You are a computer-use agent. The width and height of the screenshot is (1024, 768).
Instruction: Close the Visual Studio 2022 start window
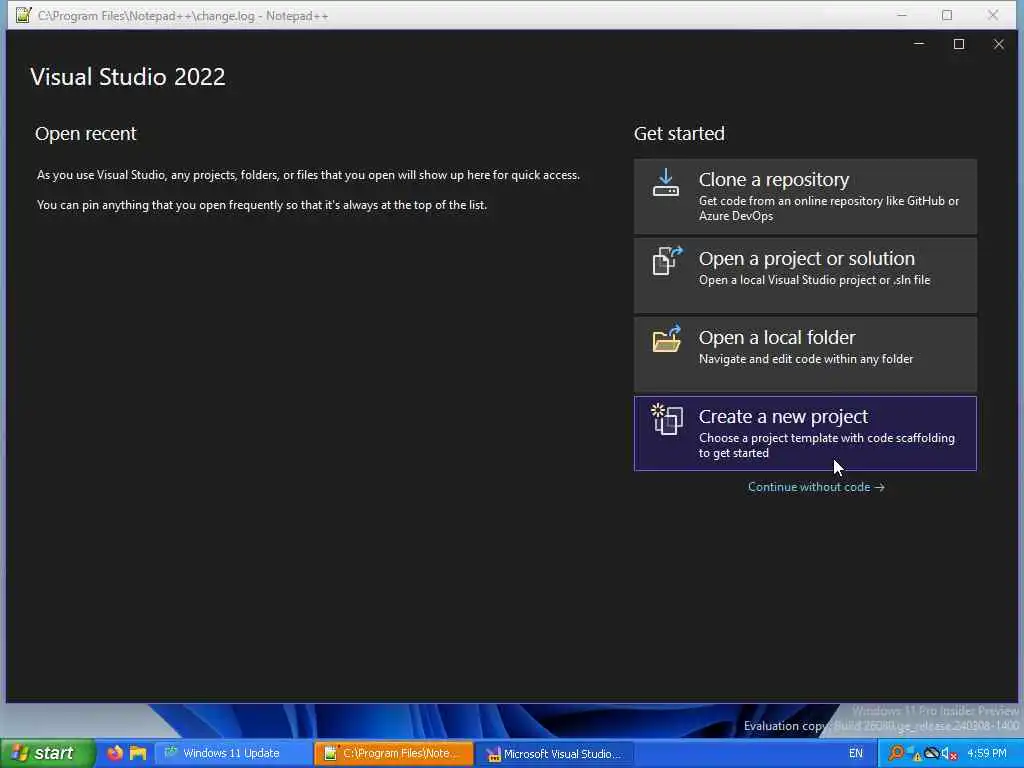(x=999, y=44)
